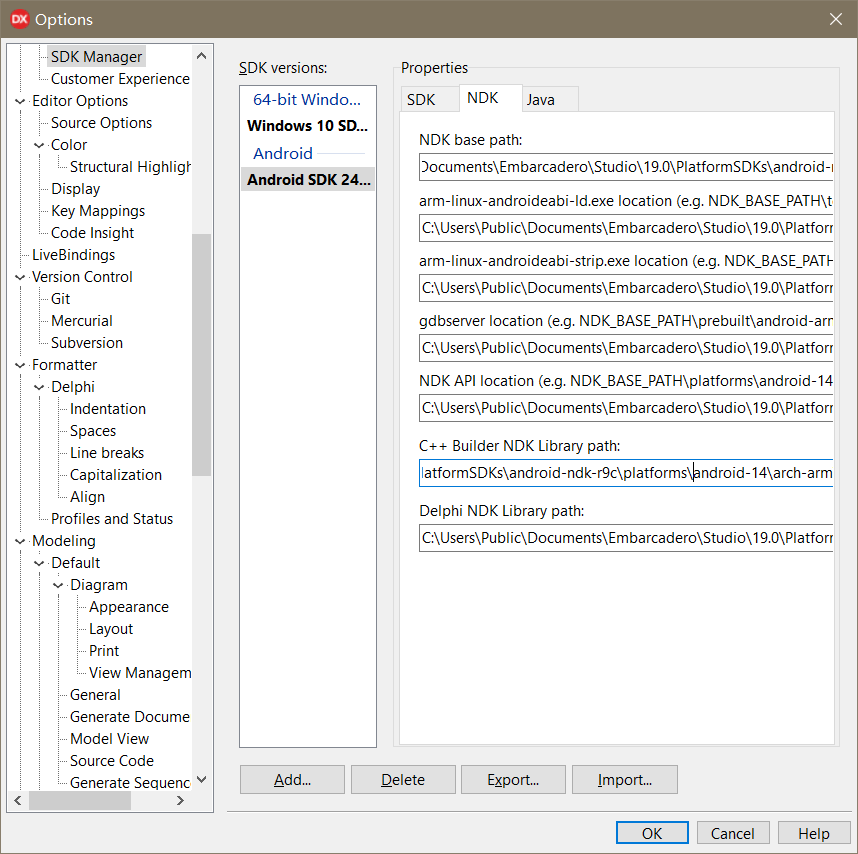Open Structural Highlighting page

(130, 166)
